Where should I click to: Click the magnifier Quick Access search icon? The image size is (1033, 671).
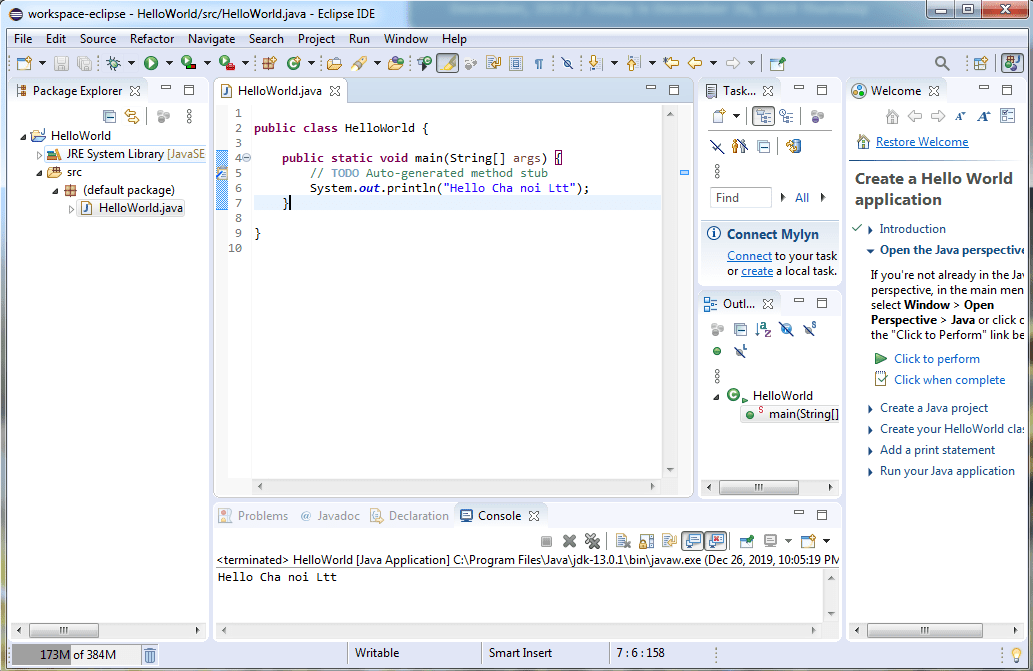pos(942,63)
